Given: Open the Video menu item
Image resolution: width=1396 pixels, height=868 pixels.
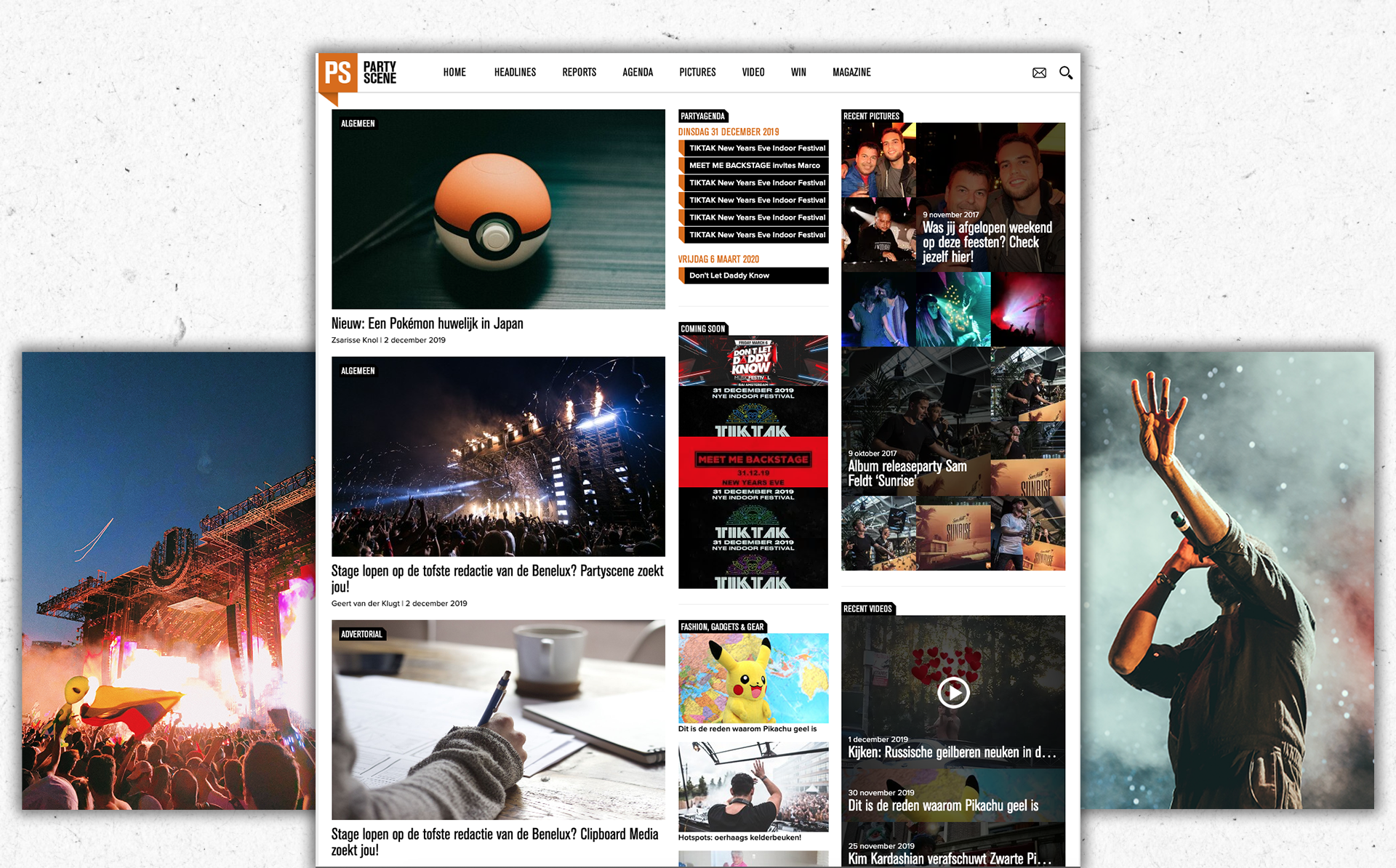Looking at the screenshot, I should pos(753,72).
